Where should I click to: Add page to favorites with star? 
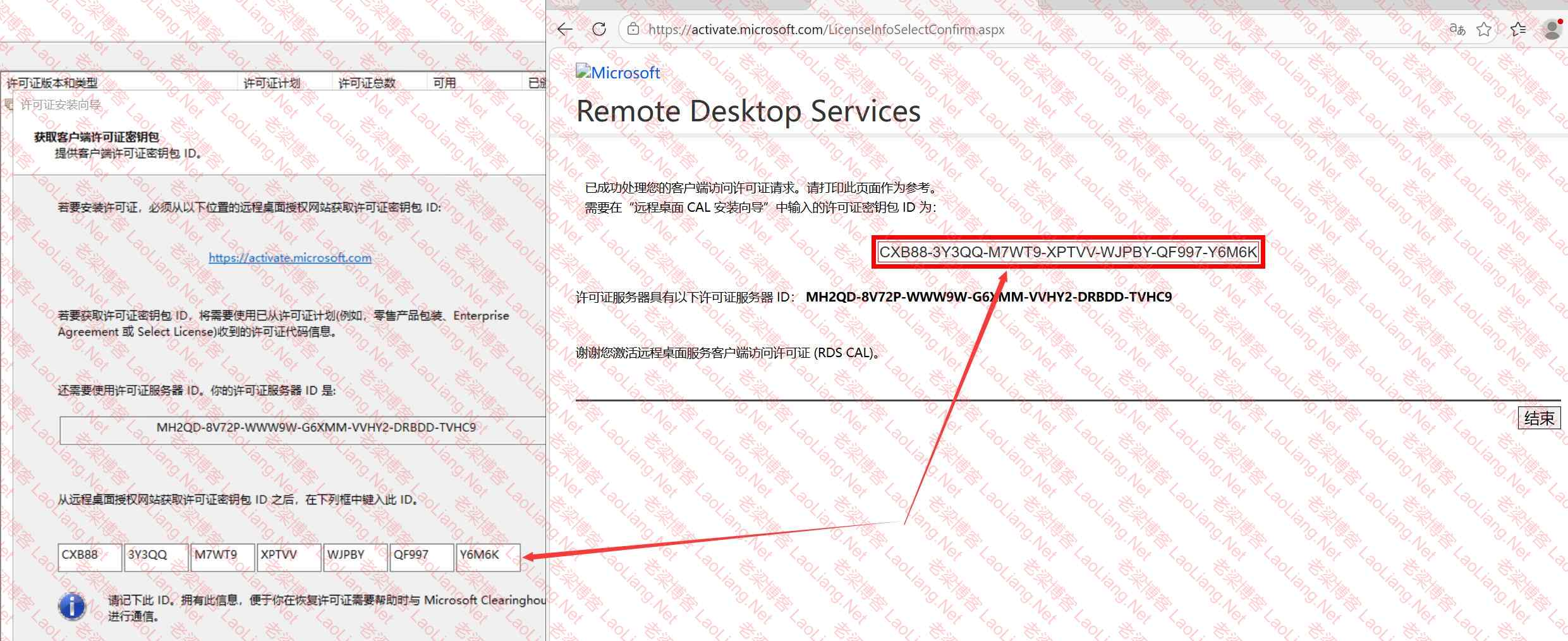[x=1484, y=30]
